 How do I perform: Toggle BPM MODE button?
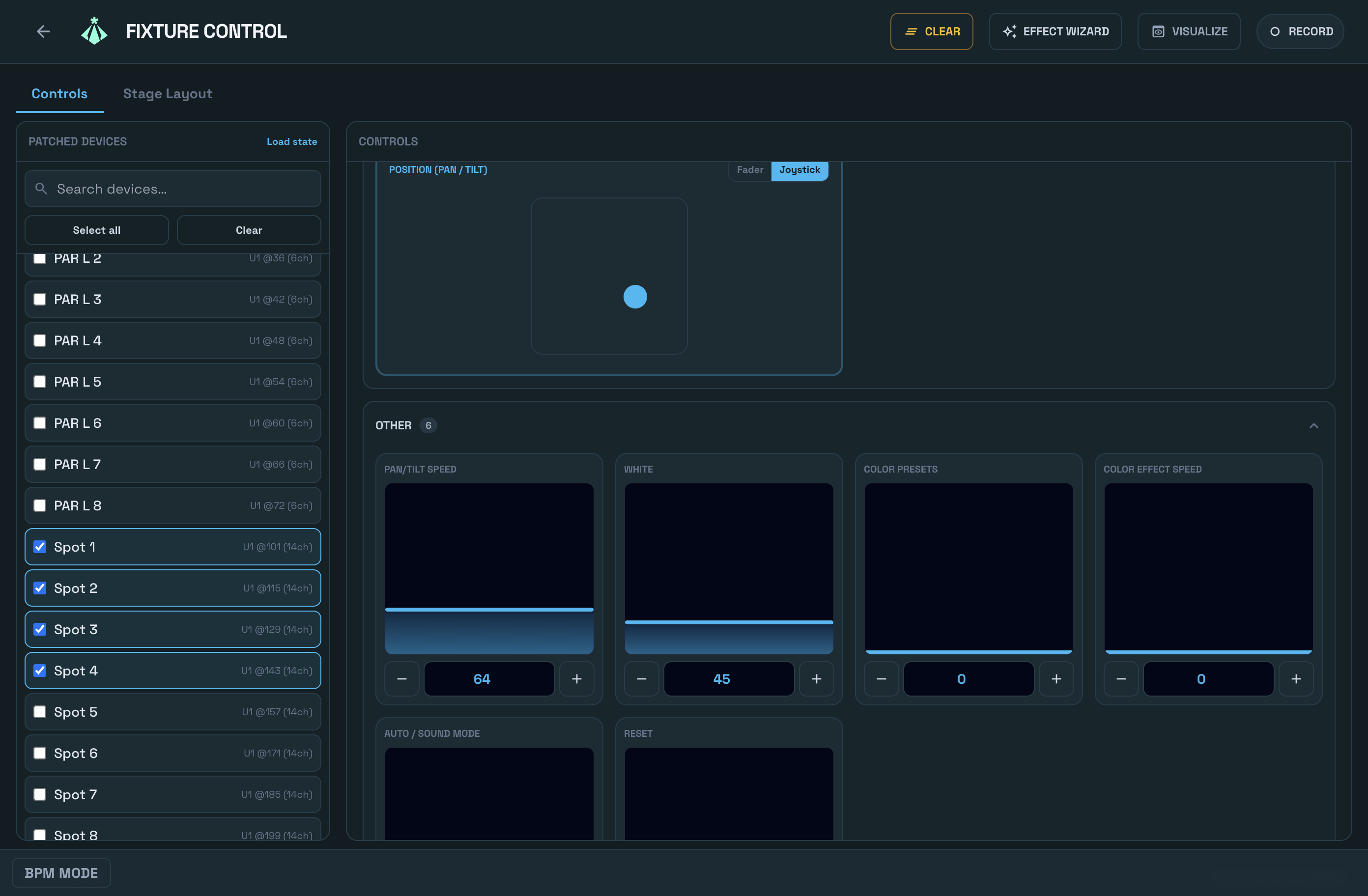point(61,872)
